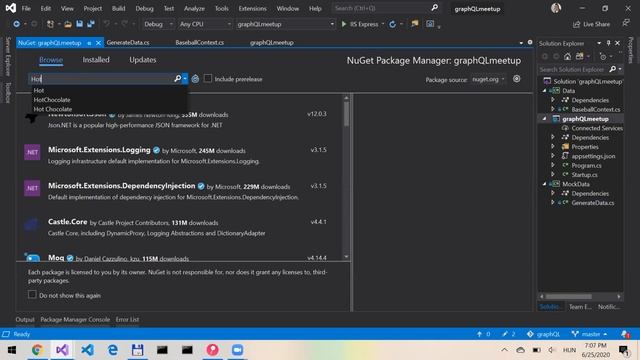Click the save all files toolbar icon

point(91,24)
